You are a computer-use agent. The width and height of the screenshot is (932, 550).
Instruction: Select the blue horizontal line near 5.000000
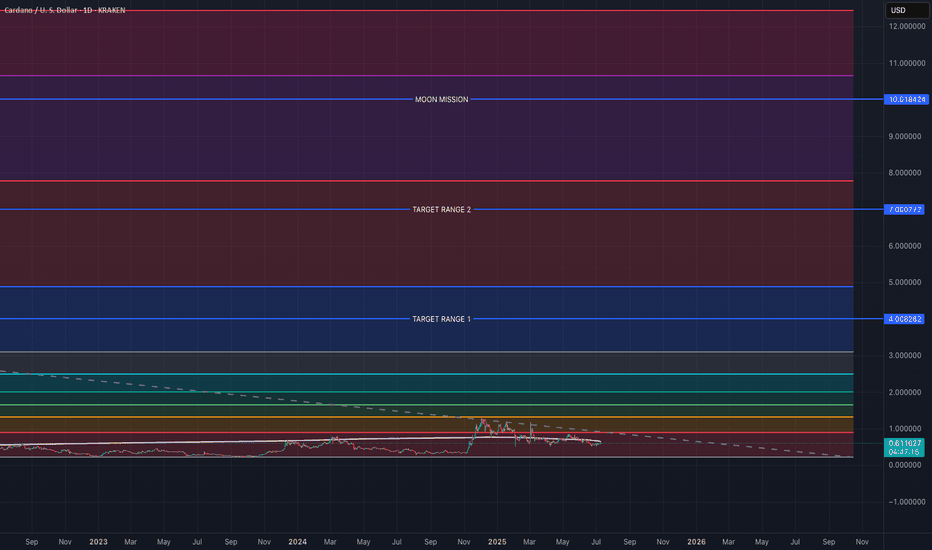tap(426, 287)
